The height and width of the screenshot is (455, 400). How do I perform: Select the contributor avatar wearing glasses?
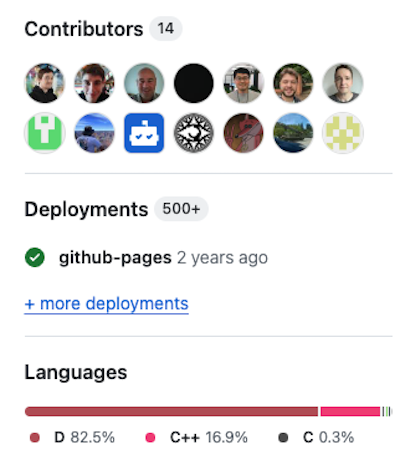pos(243,83)
